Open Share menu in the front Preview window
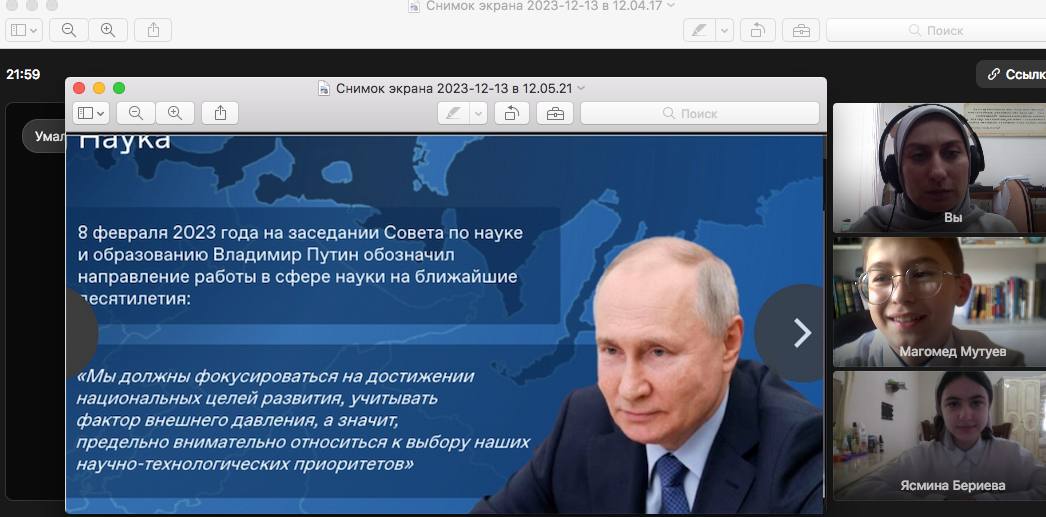 click(220, 113)
